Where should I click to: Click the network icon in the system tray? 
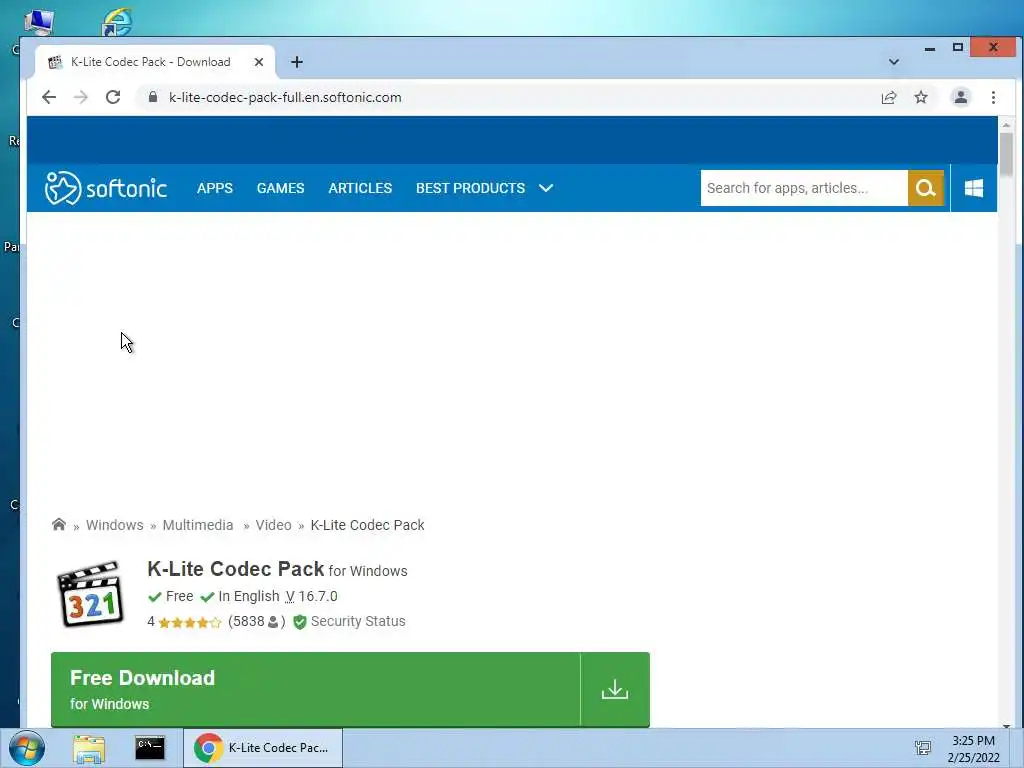point(923,748)
